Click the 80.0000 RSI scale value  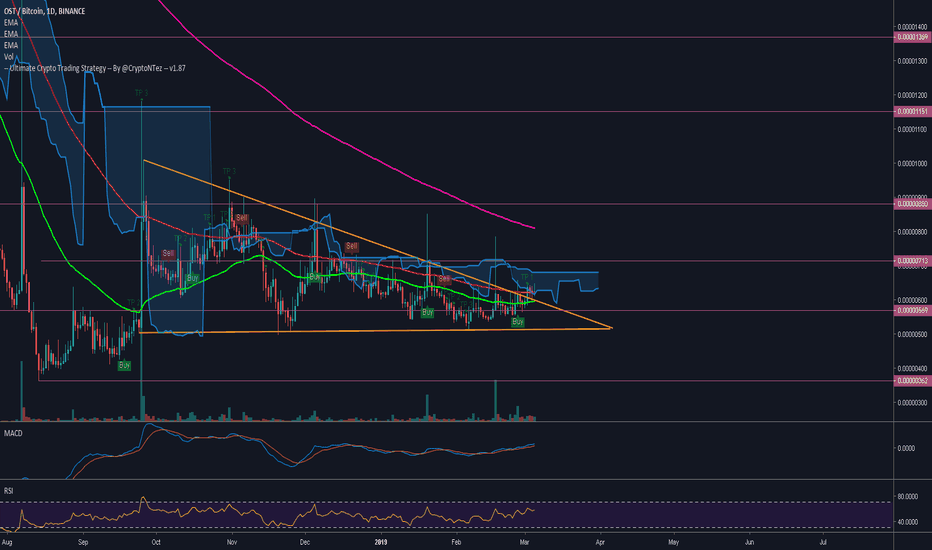point(906,496)
